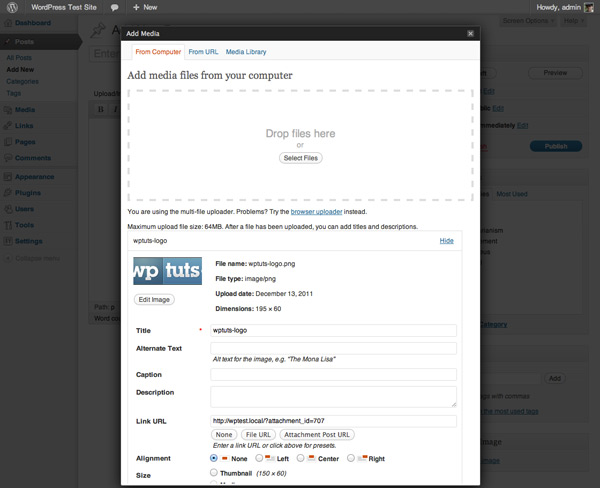Viewport: 600px width, 488px height.
Task: Hide the wptuts-logo attachment details
Action: click(447, 241)
